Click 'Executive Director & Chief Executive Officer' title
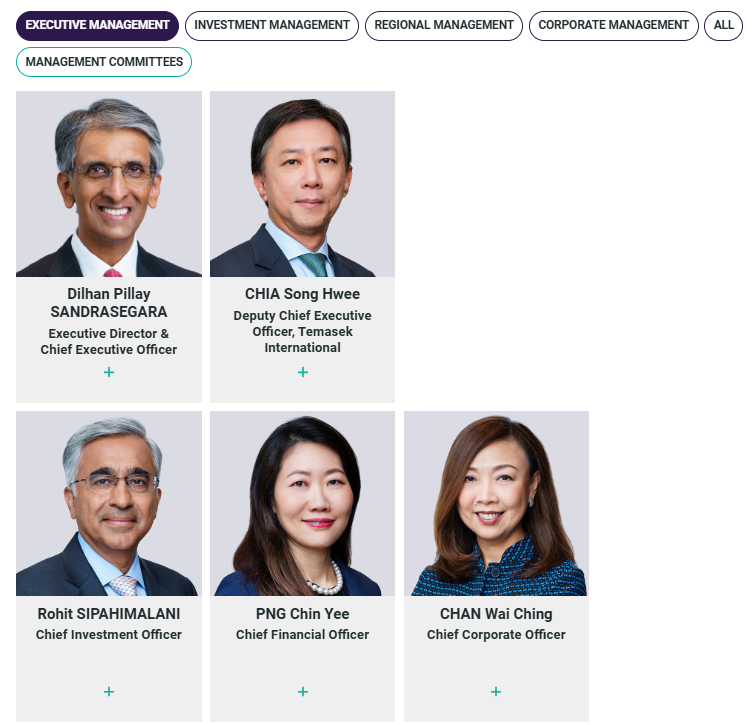 109,341
